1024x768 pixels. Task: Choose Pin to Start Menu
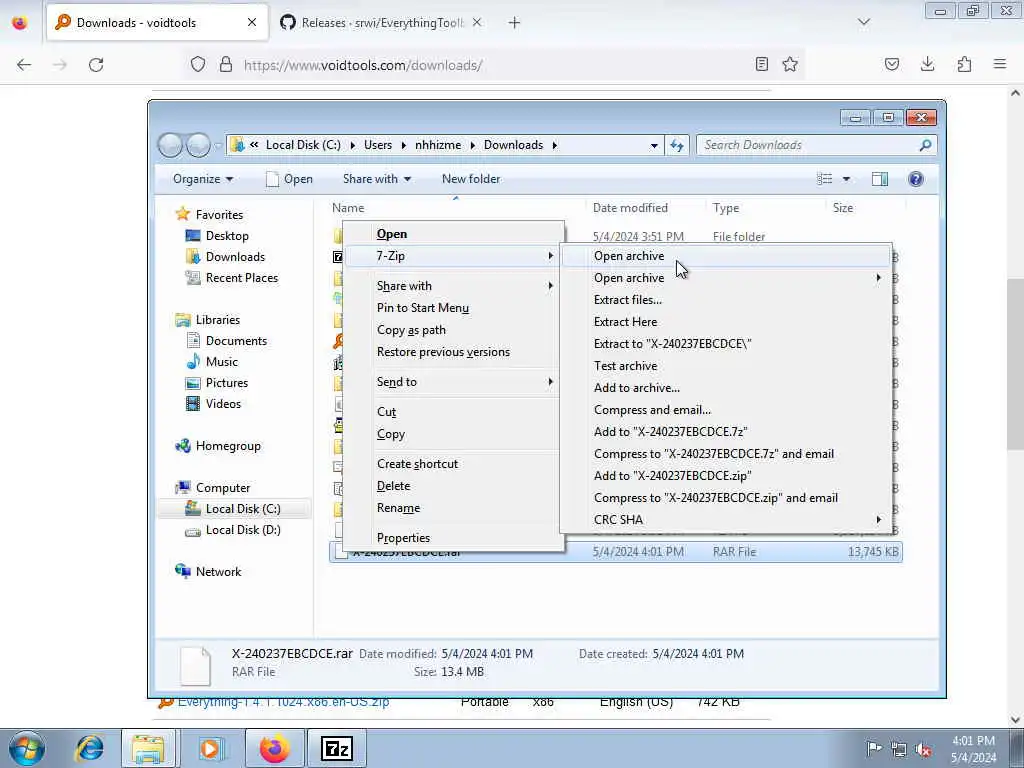pos(453,308)
